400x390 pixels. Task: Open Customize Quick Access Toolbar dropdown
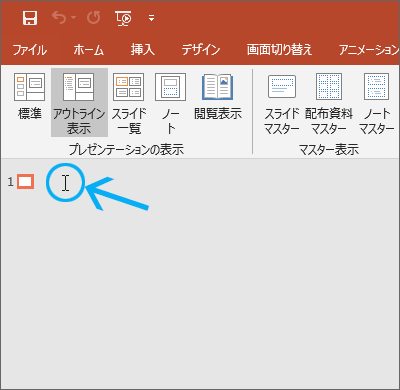click(x=151, y=18)
